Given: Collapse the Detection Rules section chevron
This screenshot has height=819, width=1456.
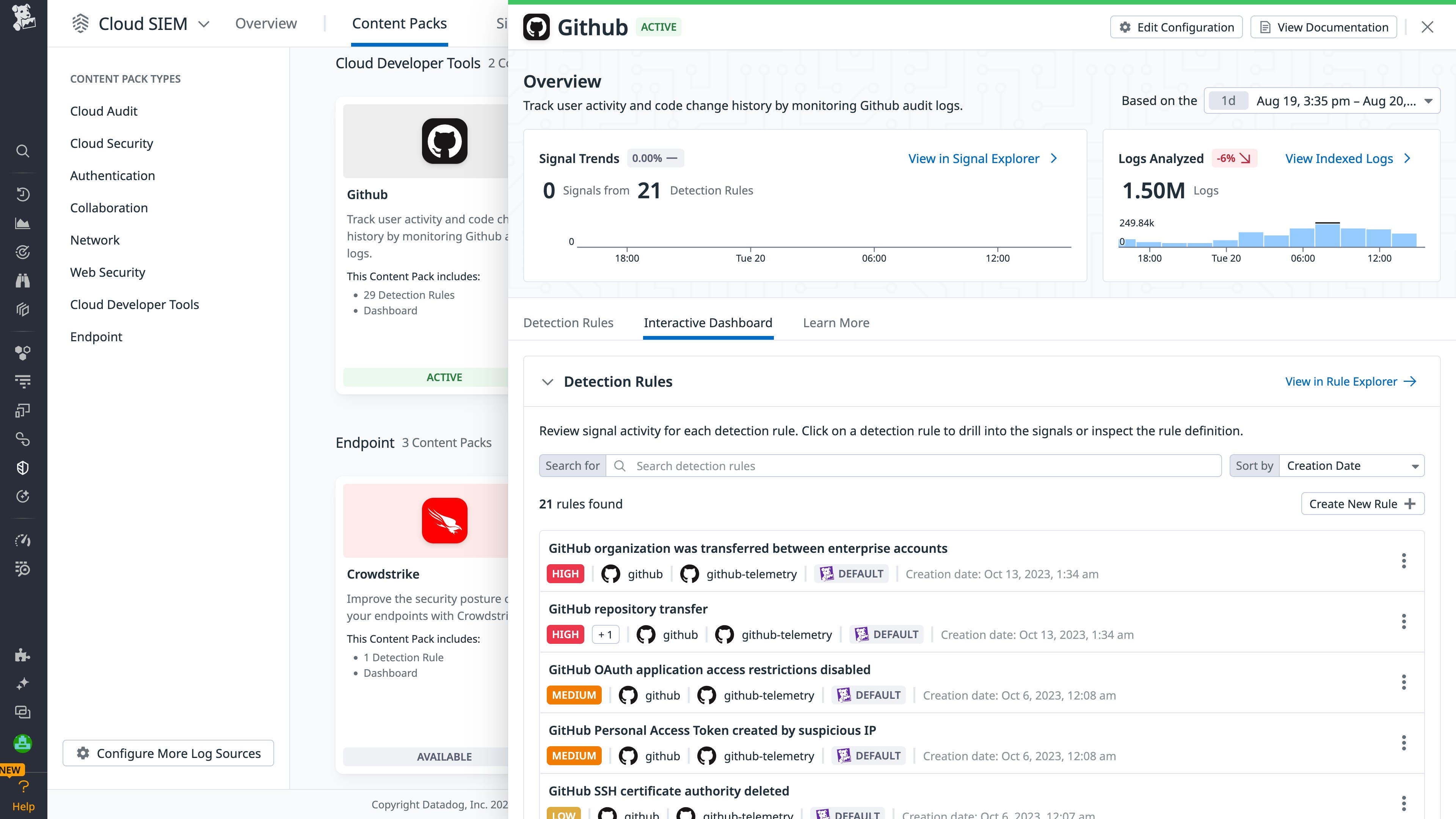Looking at the screenshot, I should click(x=547, y=381).
